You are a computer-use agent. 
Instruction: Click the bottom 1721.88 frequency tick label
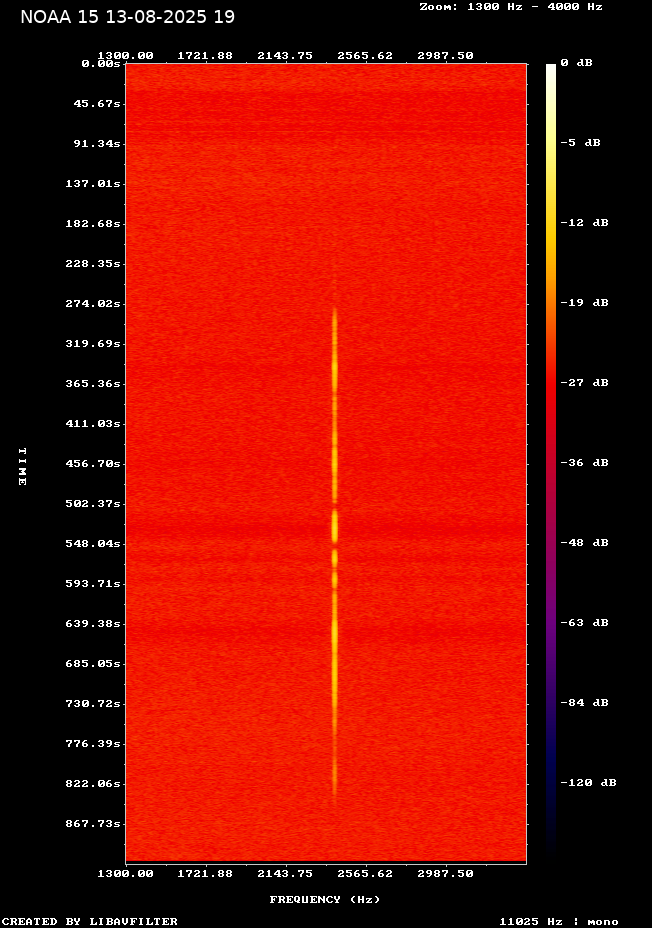[x=205, y=873]
